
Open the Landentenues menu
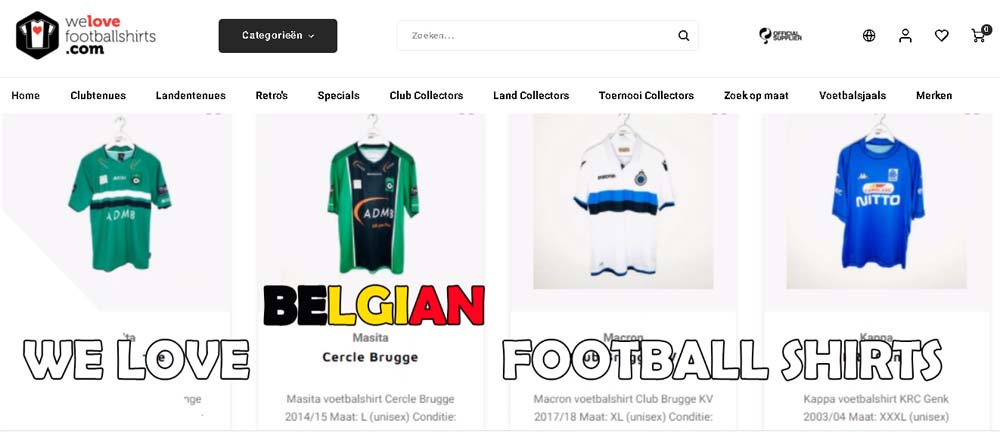coord(191,96)
